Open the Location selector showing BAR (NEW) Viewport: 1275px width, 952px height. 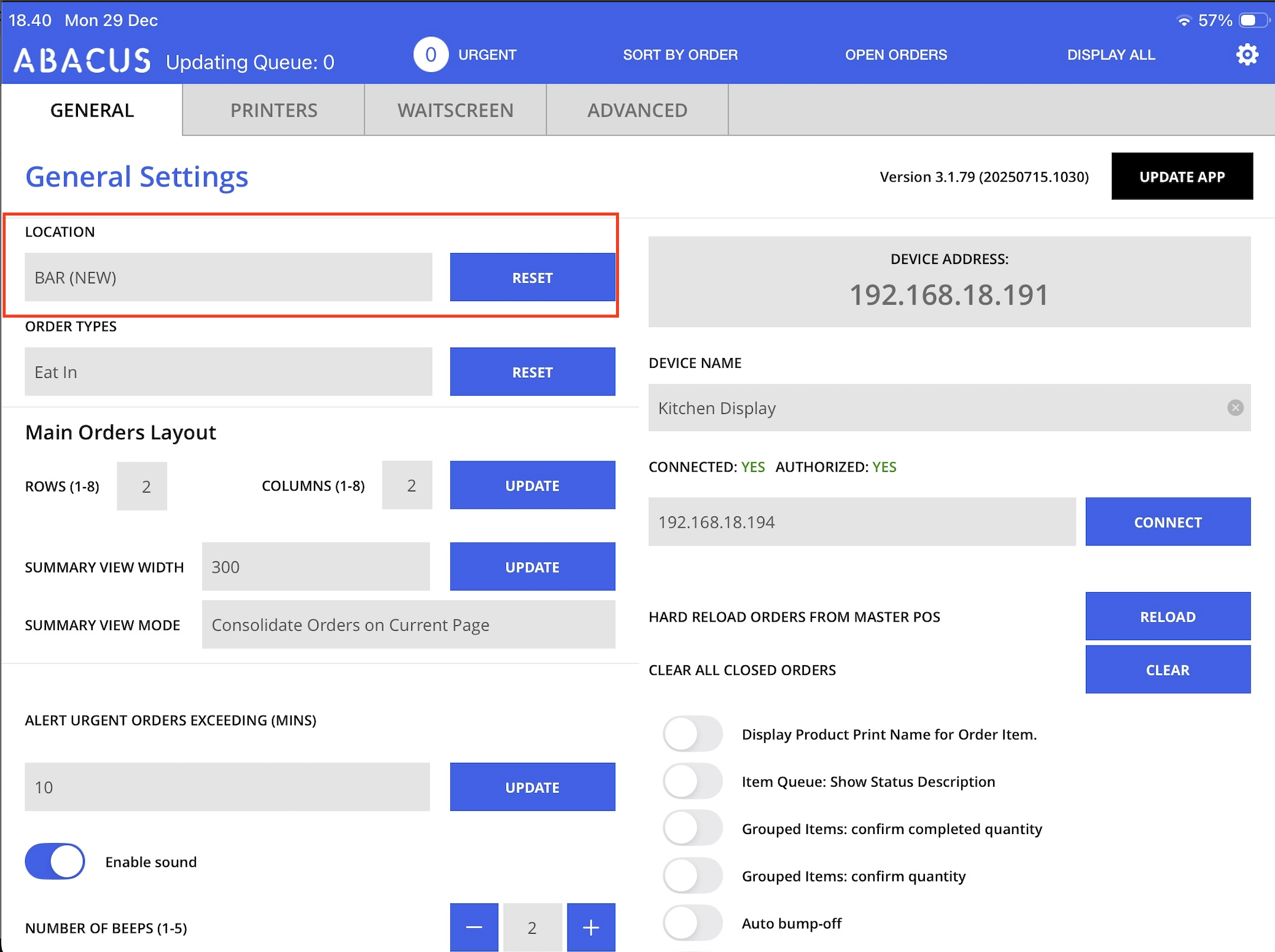coord(228,277)
